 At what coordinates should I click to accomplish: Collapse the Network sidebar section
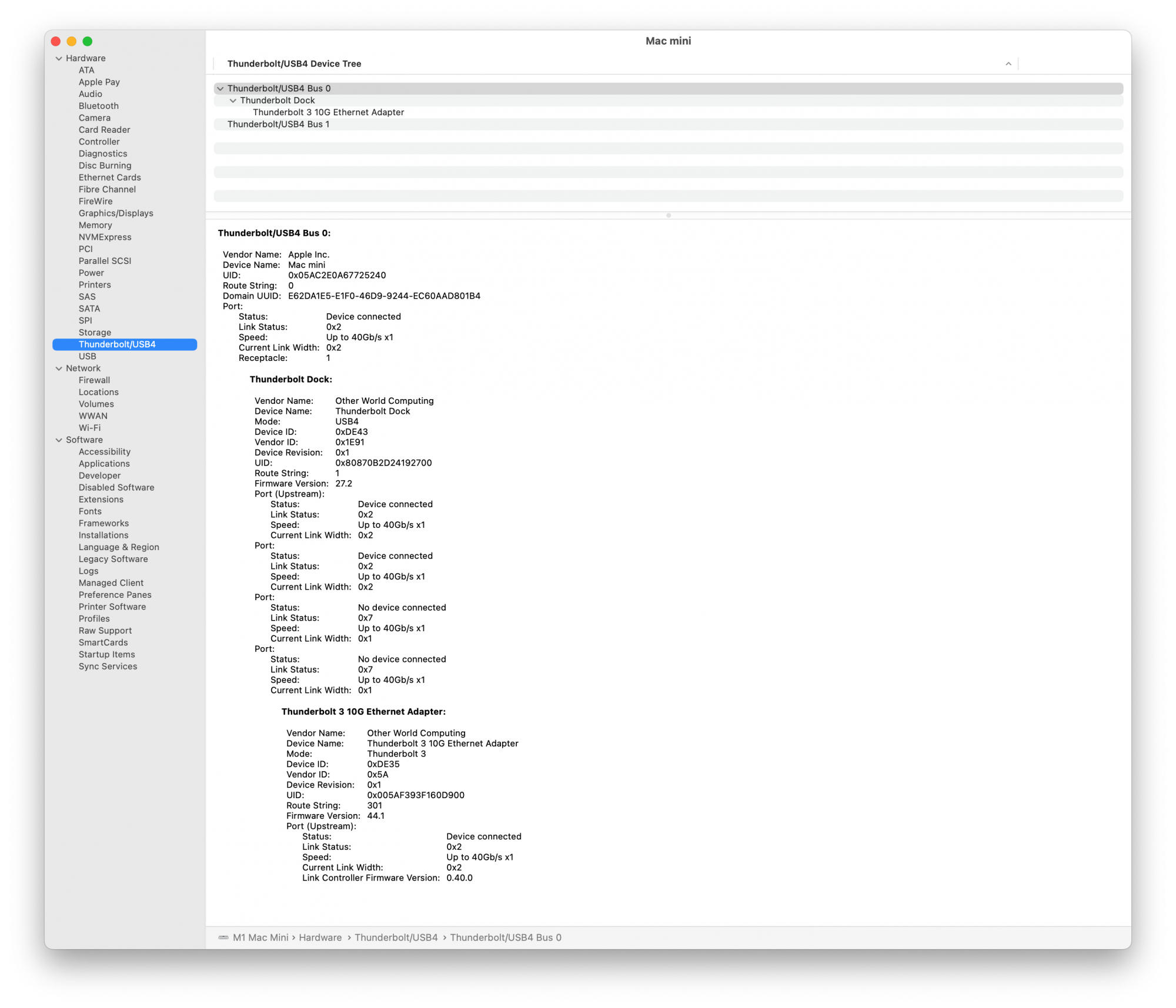(59, 369)
